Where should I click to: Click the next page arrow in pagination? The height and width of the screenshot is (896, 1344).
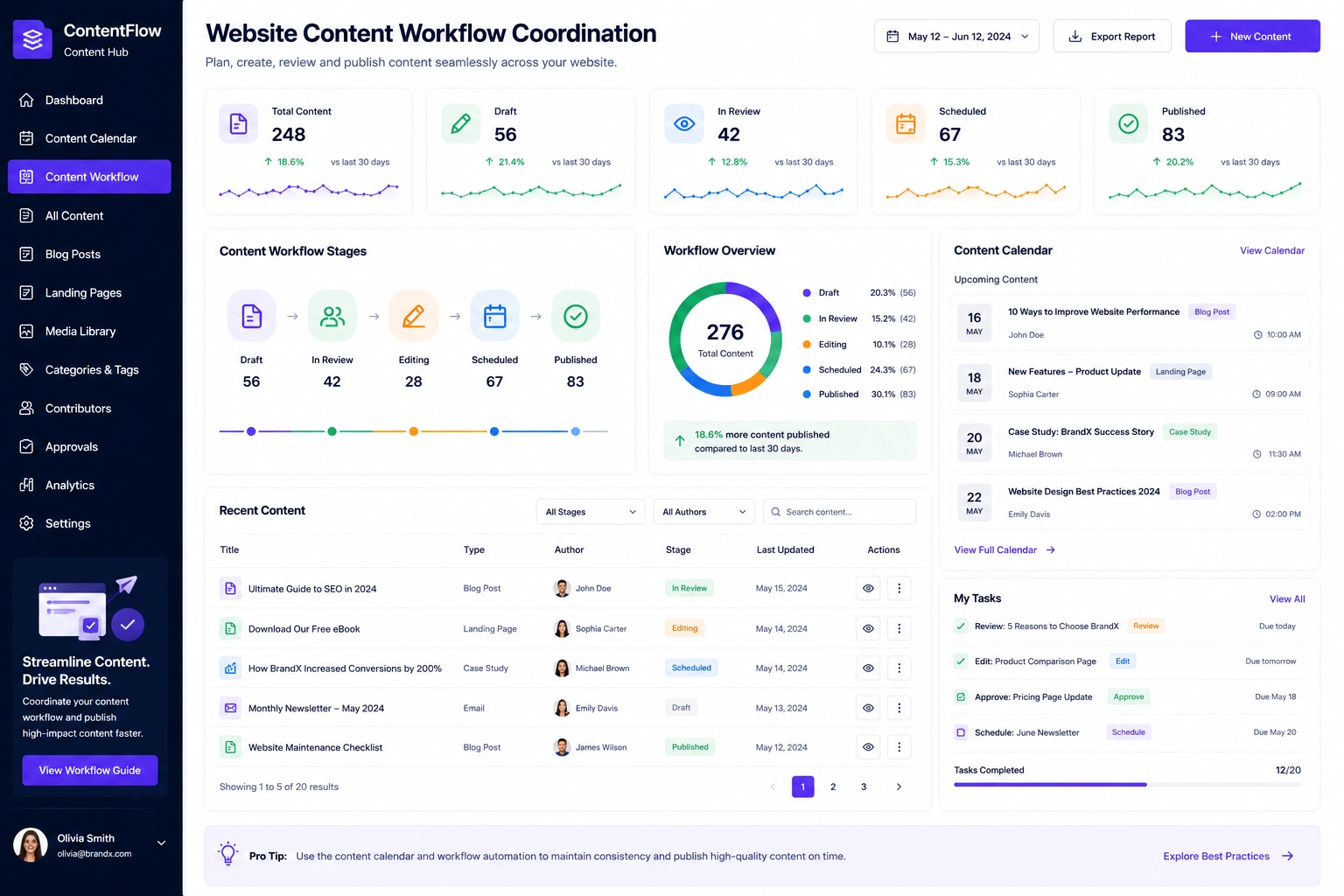pos(899,787)
